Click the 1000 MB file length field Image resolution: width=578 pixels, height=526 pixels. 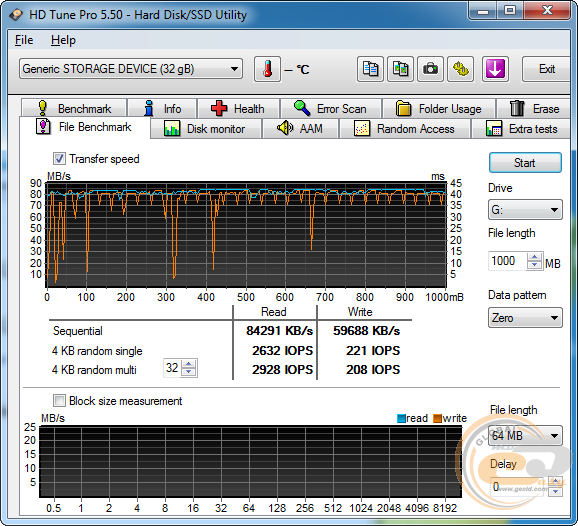(x=508, y=261)
